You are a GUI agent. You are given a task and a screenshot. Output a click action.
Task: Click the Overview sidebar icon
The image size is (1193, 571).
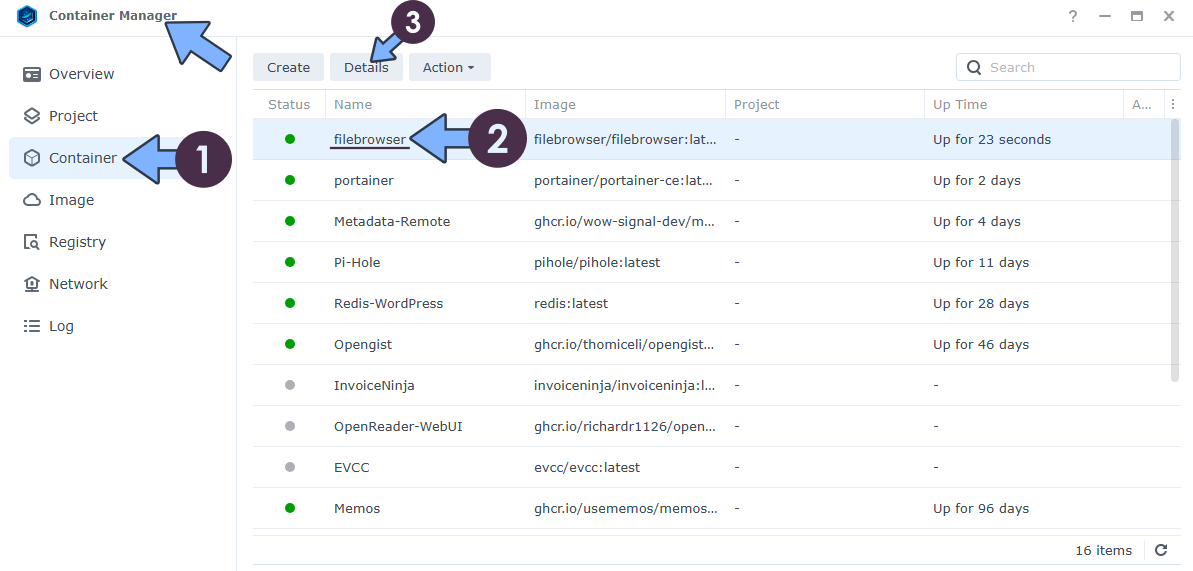pyautogui.click(x=31, y=74)
